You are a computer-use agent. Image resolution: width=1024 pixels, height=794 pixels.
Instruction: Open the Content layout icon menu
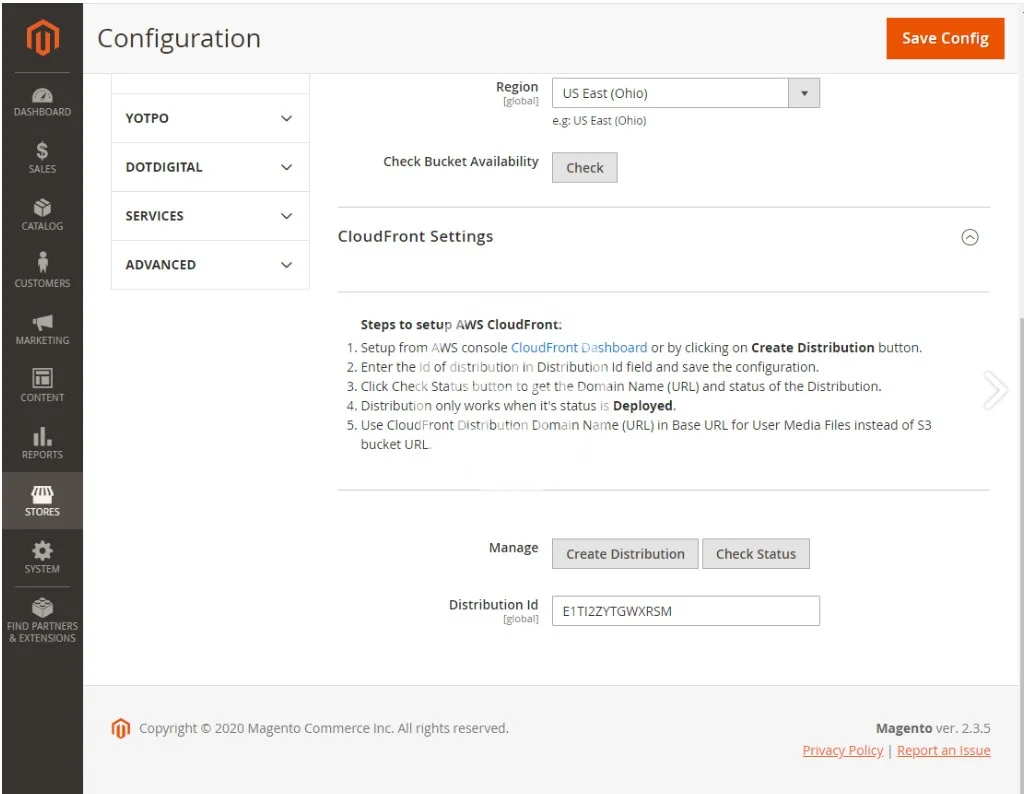(x=42, y=385)
